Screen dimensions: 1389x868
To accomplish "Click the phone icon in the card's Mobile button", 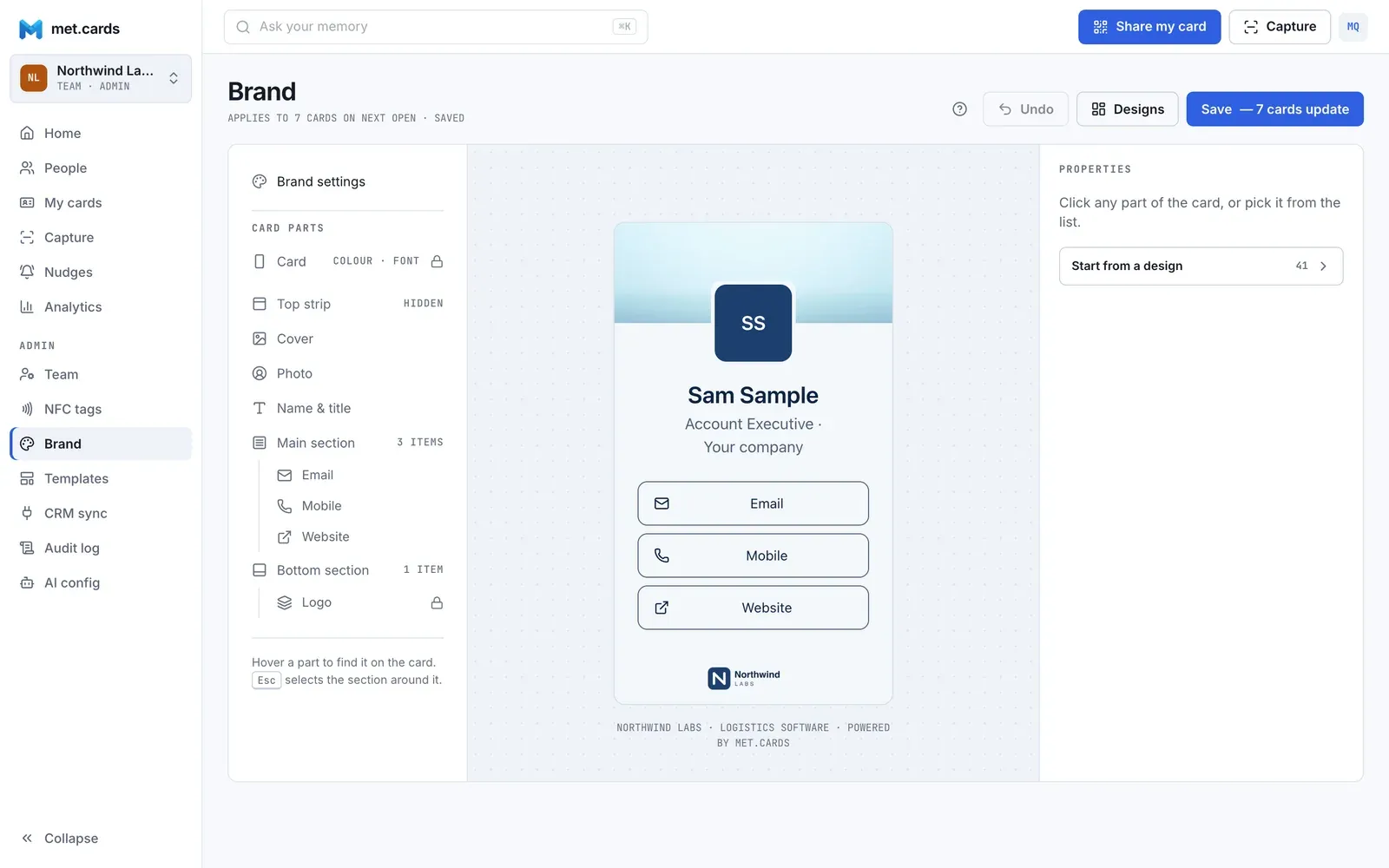I will coord(662,556).
